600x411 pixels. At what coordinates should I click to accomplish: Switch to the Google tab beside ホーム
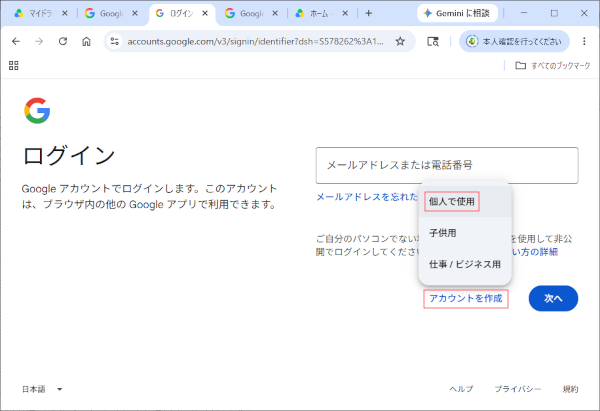[251, 13]
